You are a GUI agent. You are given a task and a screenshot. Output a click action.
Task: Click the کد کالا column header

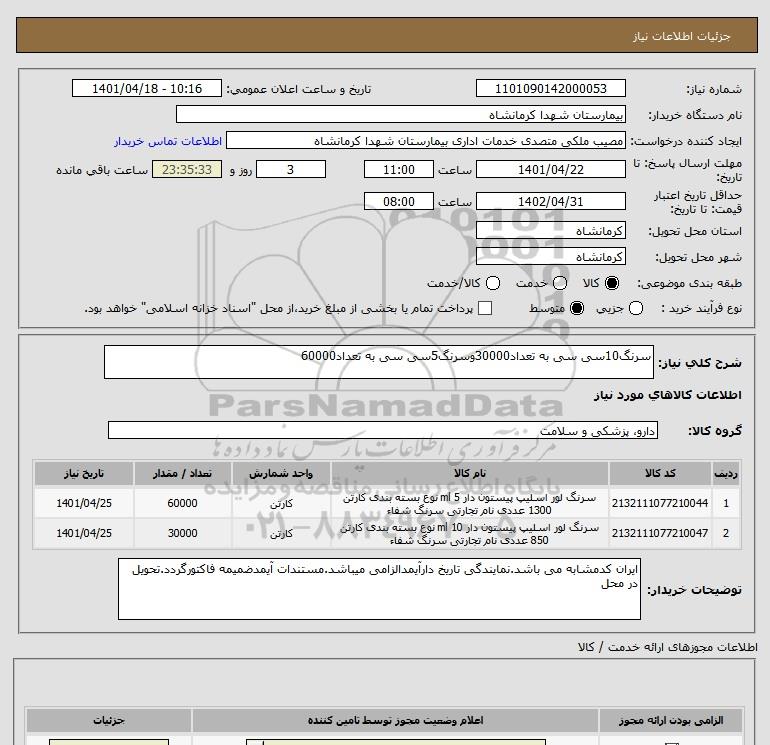pos(660,473)
